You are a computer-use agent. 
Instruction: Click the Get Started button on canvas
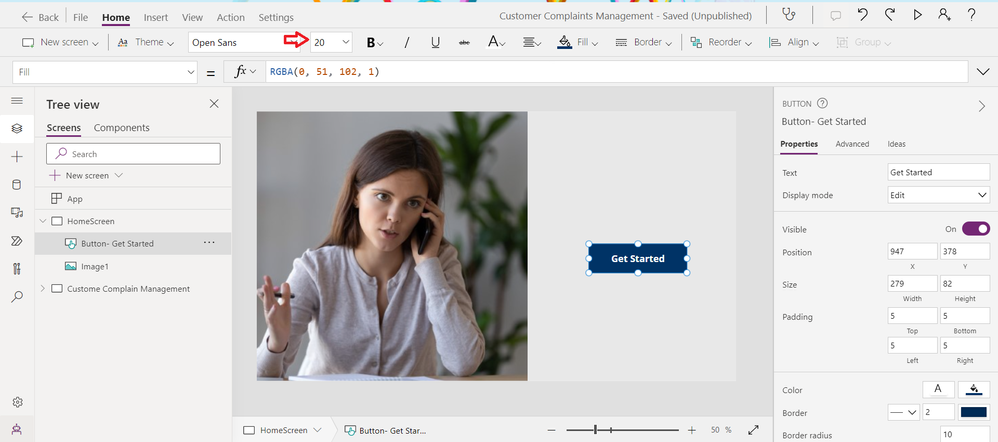click(638, 259)
